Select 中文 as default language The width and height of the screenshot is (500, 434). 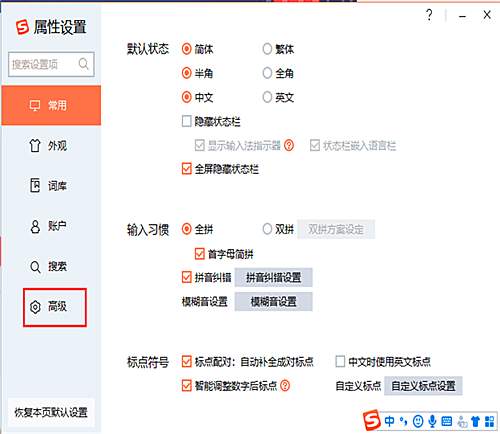[x=186, y=97]
